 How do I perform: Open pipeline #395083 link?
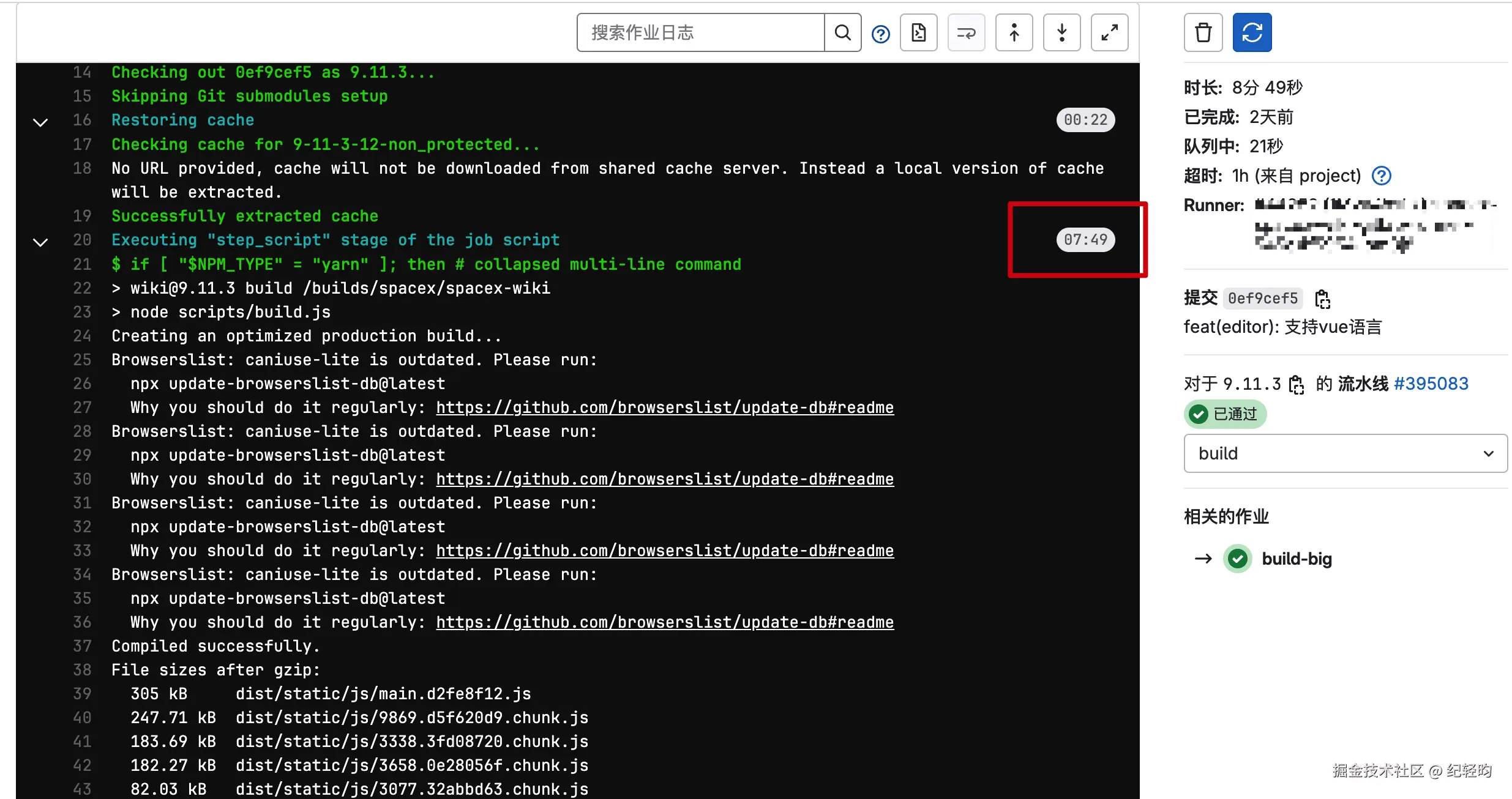(1431, 384)
